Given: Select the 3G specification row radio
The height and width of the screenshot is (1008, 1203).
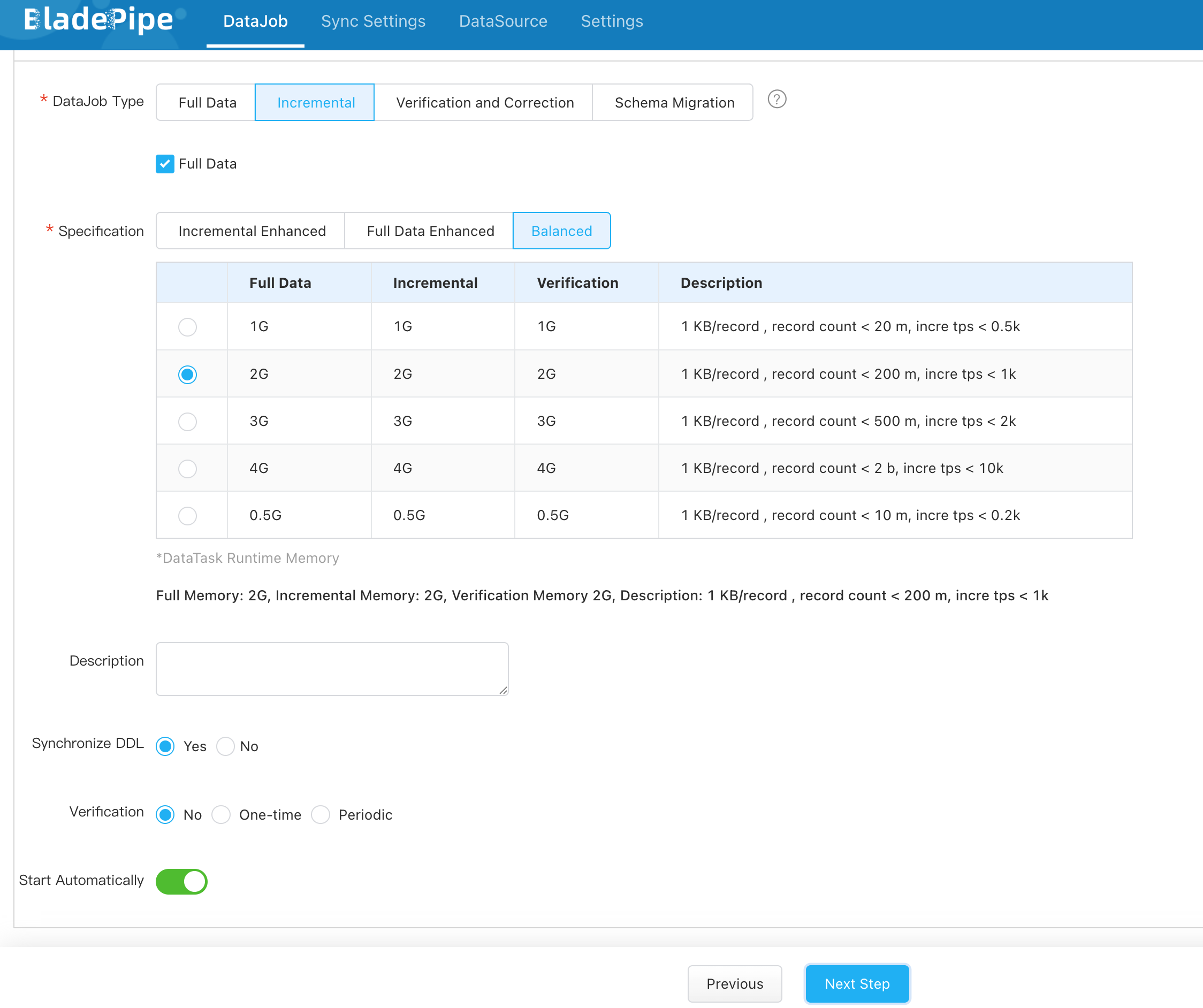Looking at the screenshot, I should coord(187,422).
